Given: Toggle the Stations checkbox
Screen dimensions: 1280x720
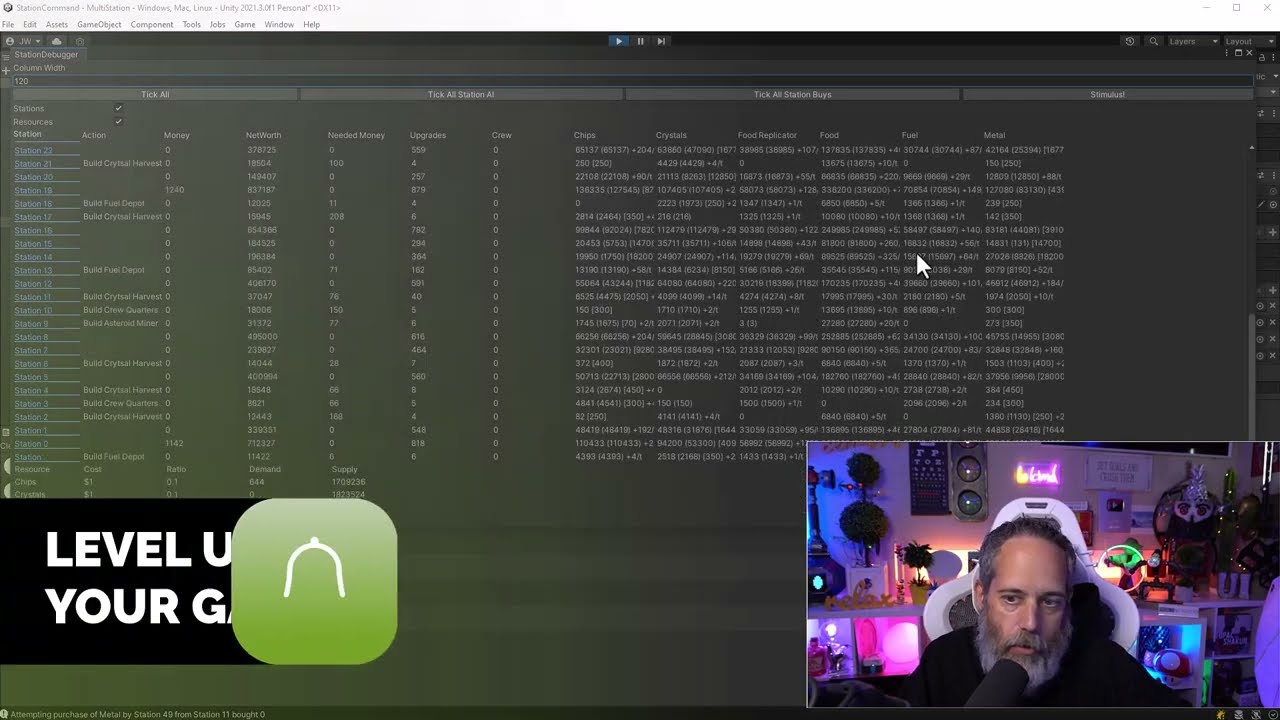Looking at the screenshot, I should [x=118, y=108].
